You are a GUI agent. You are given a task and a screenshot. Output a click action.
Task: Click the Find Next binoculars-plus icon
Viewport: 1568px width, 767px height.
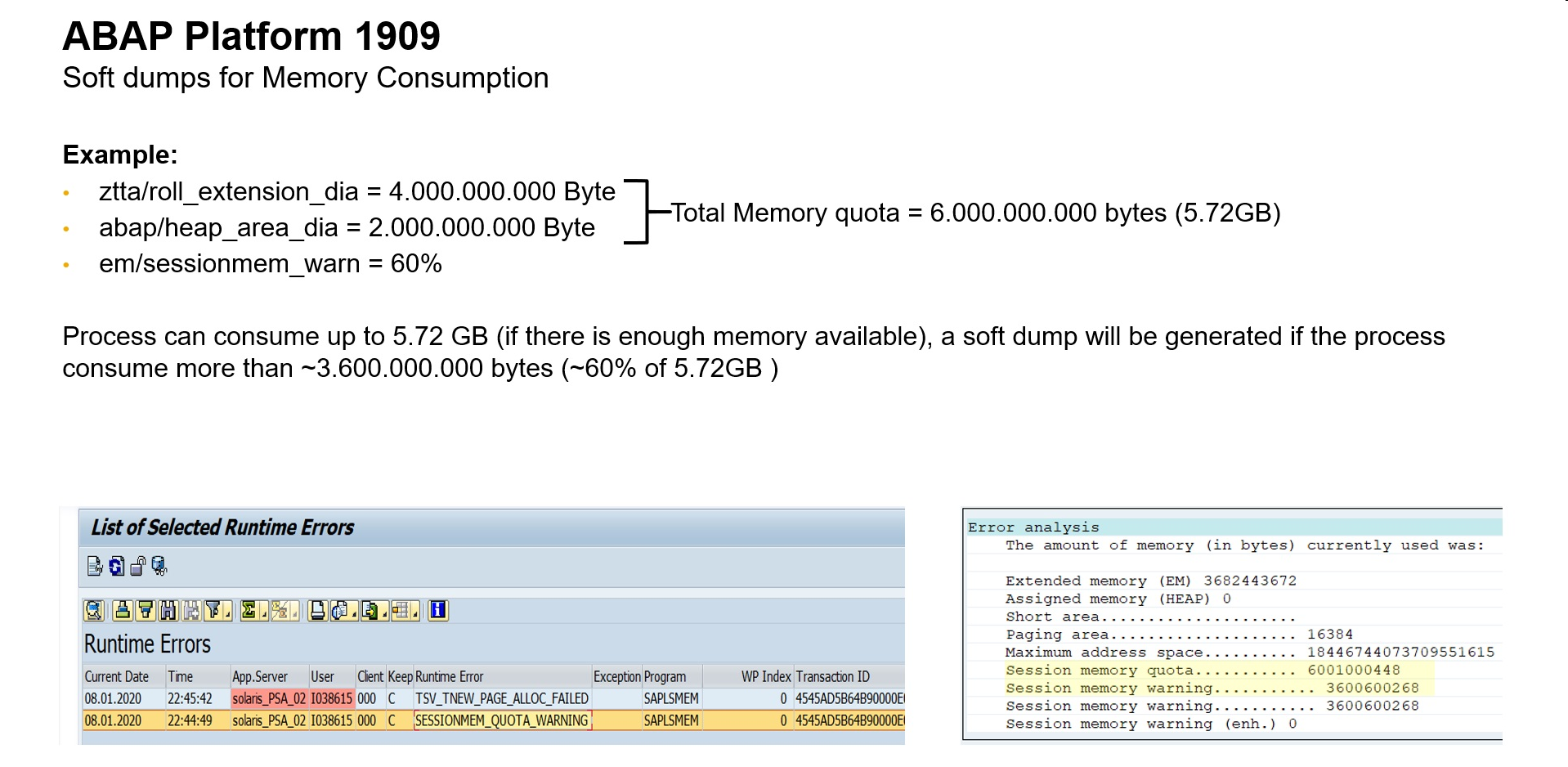pyautogui.click(x=191, y=611)
